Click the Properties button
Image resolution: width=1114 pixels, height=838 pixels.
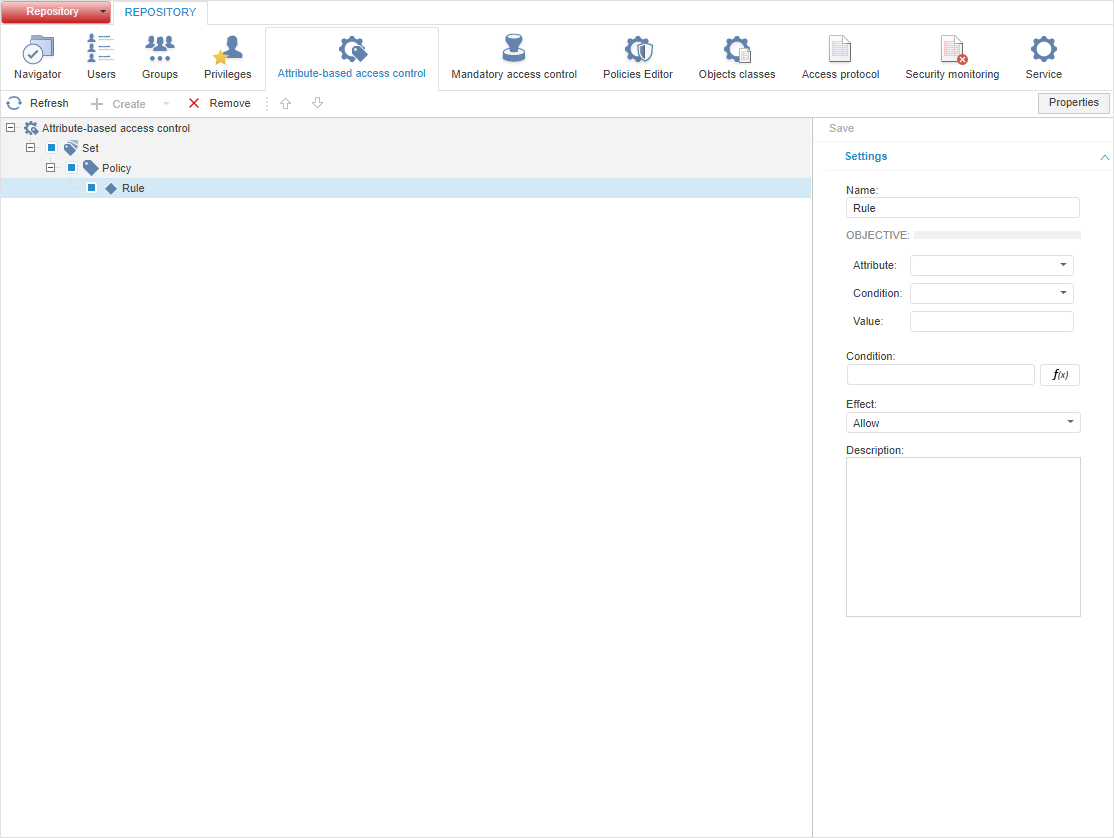pos(1073,103)
